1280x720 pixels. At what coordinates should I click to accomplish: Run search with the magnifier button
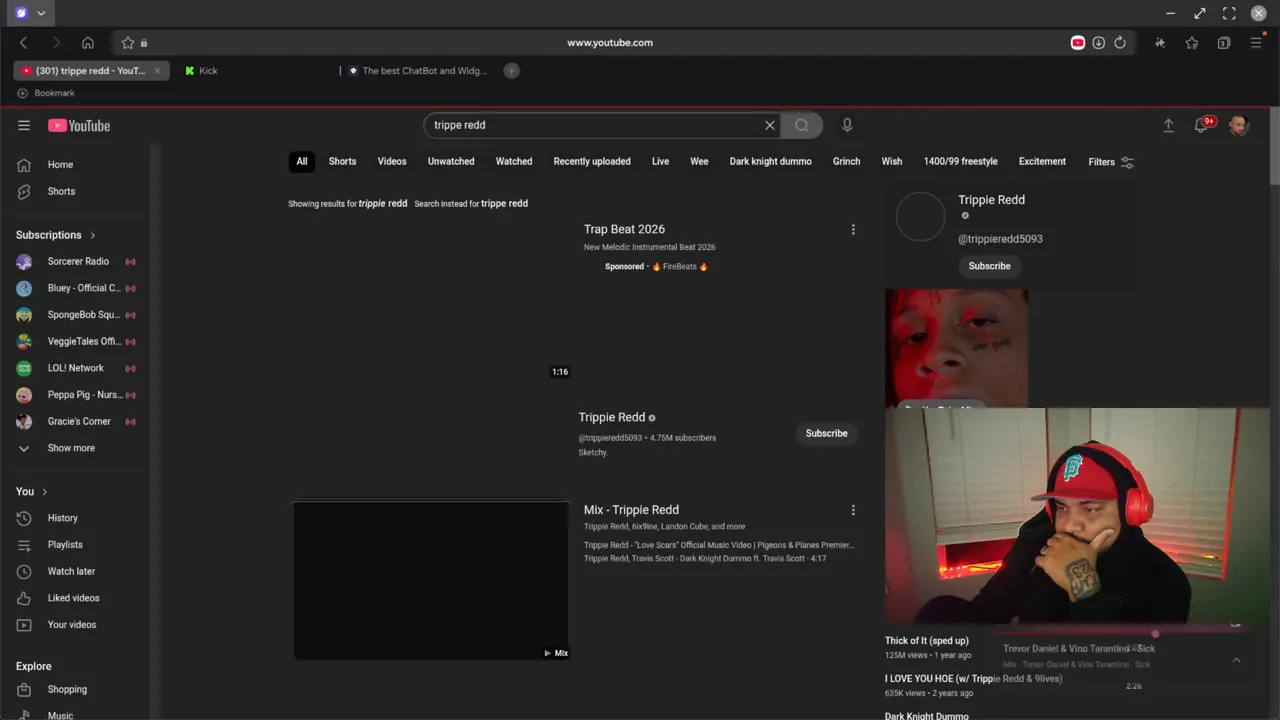click(801, 125)
